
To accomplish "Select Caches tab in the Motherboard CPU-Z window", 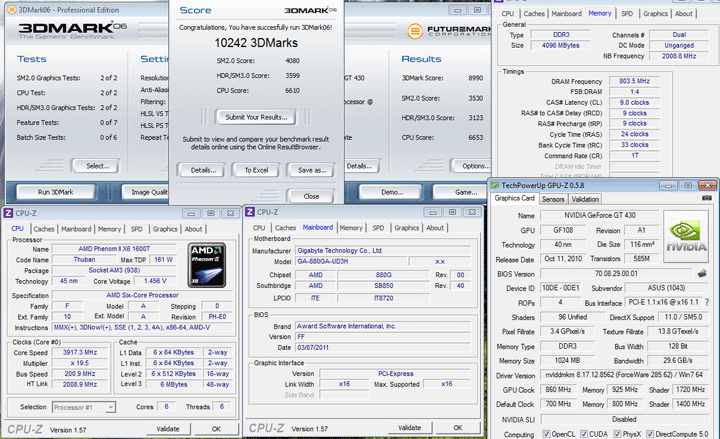I will click(x=285, y=228).
